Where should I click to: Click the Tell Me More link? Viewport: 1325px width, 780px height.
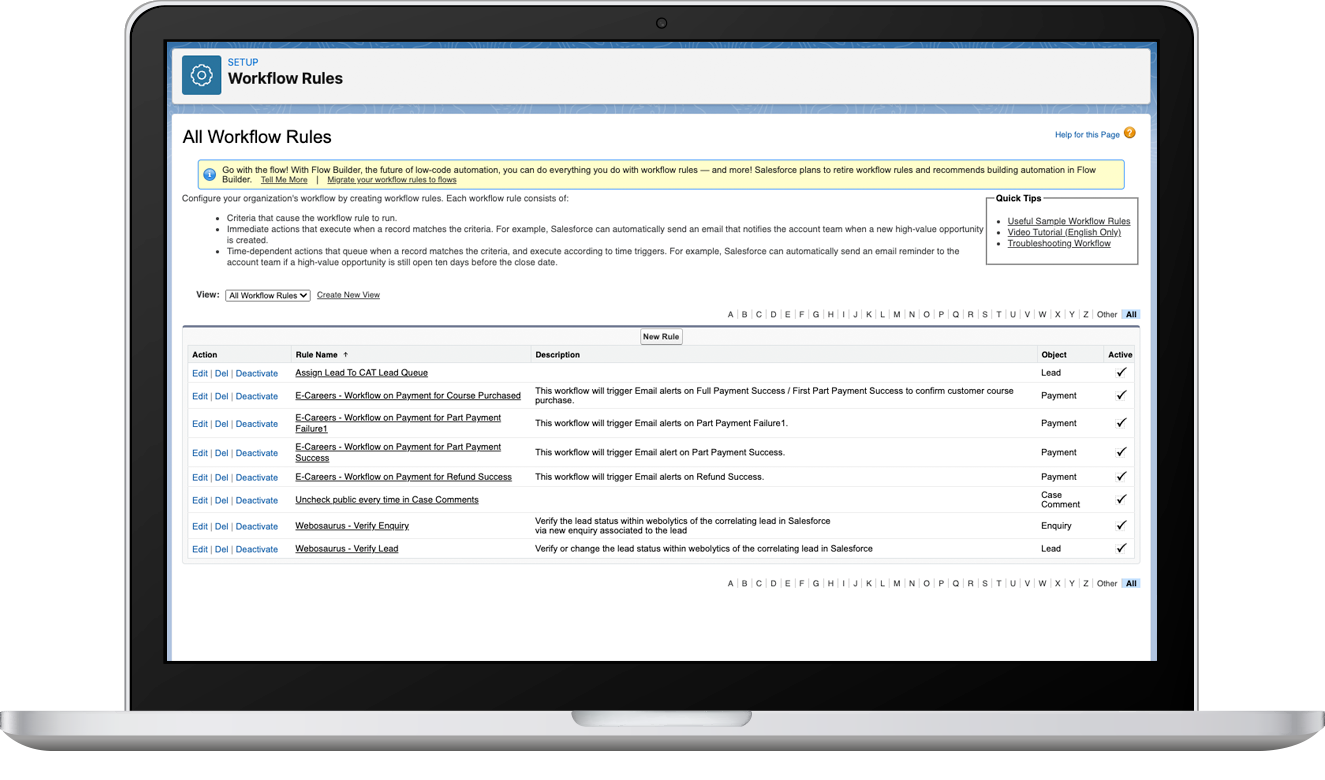point(283,179)
